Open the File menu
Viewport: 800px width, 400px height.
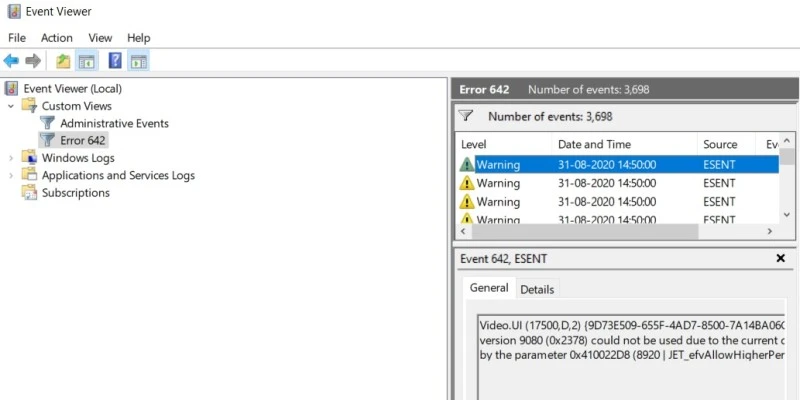[x=17, y=37]
